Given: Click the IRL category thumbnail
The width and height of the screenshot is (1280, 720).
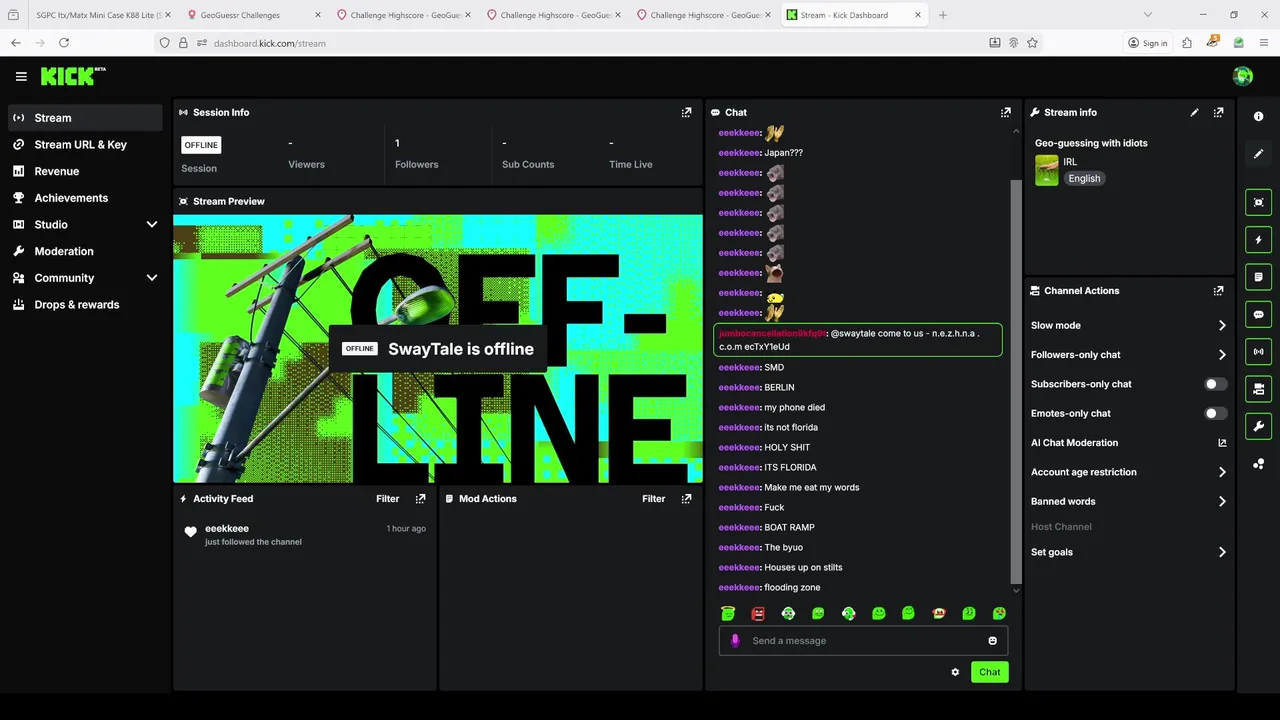Looking at the screenshot, I should pos(1047,170).
